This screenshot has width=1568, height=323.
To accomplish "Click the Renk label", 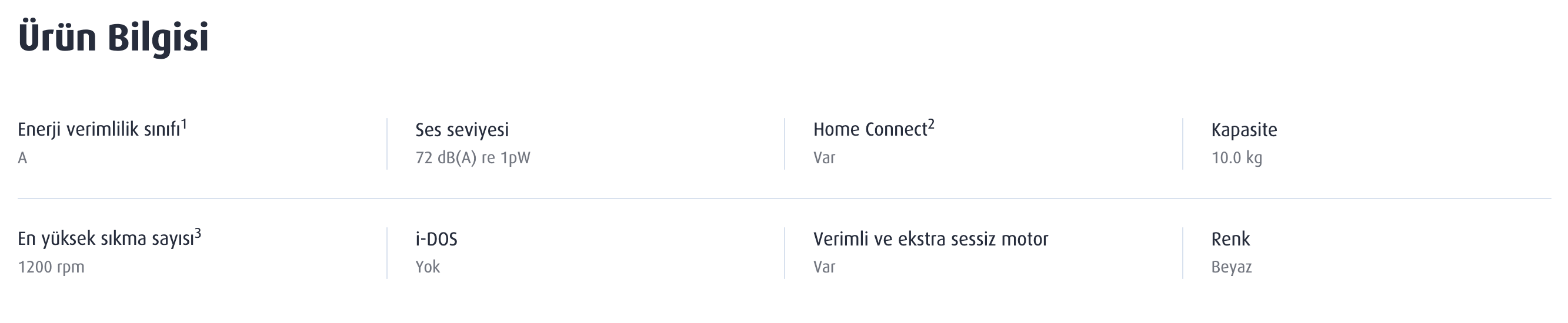I will [x=1230, y=239].
